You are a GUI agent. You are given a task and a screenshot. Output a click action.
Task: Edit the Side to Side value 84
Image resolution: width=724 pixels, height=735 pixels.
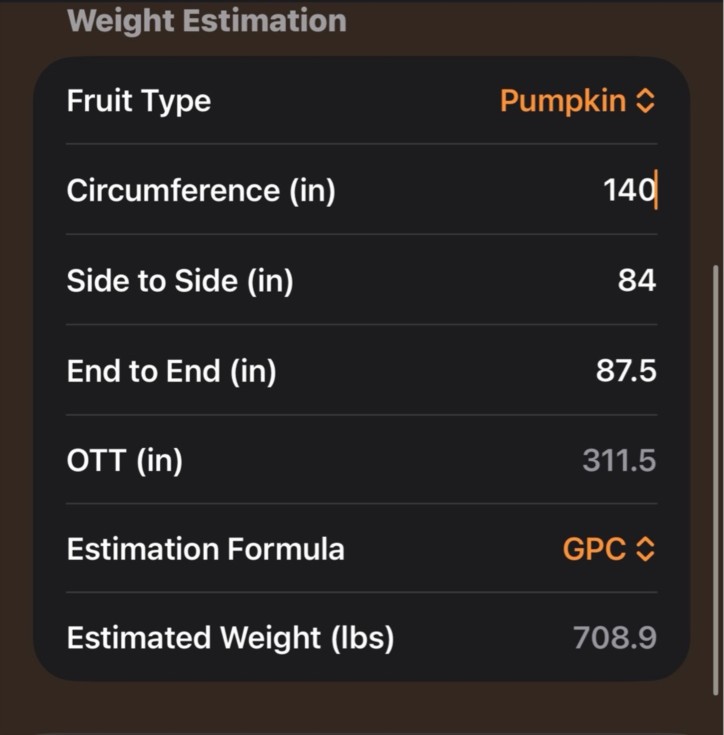637,280
